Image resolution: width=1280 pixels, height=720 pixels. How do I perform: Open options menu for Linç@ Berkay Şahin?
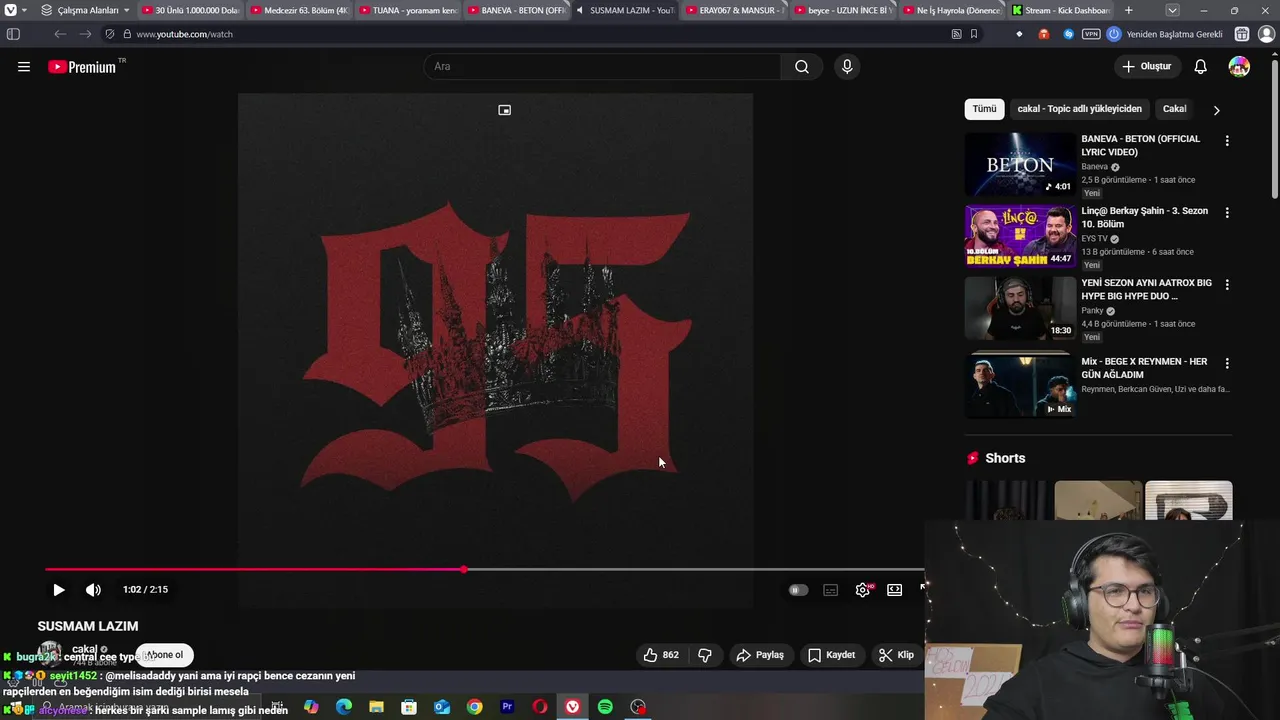(x=1227, y=213)
